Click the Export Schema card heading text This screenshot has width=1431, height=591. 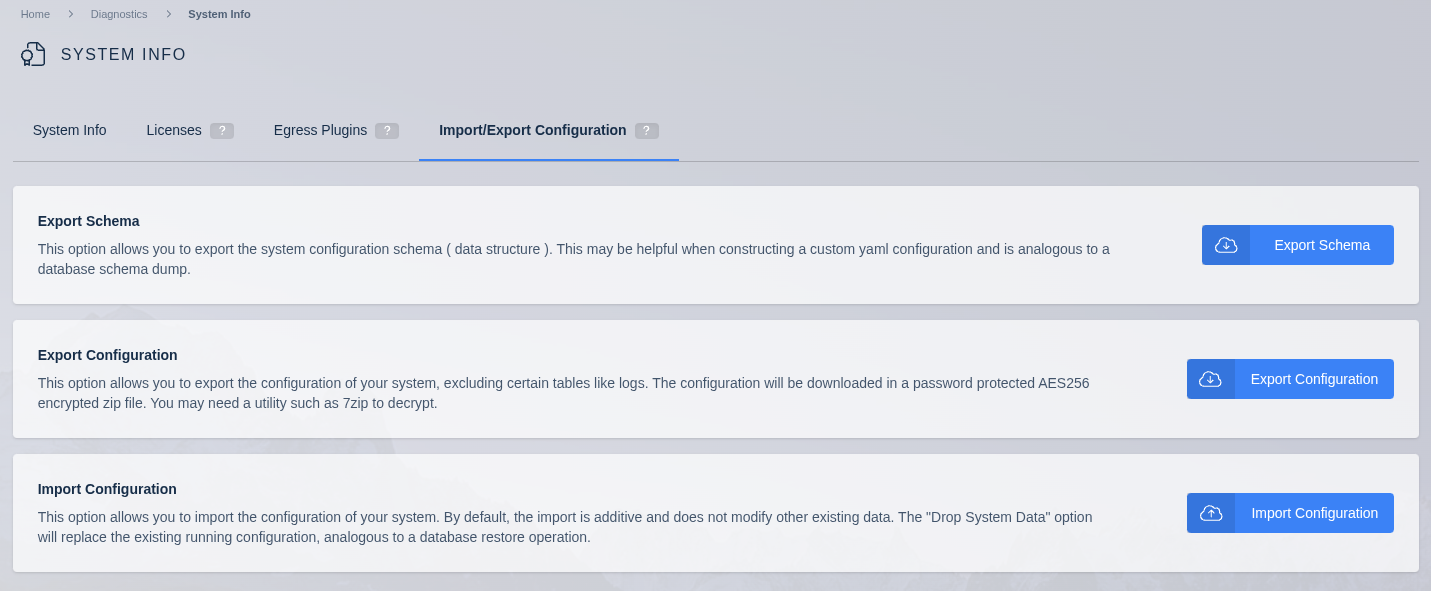pos(88,221)
